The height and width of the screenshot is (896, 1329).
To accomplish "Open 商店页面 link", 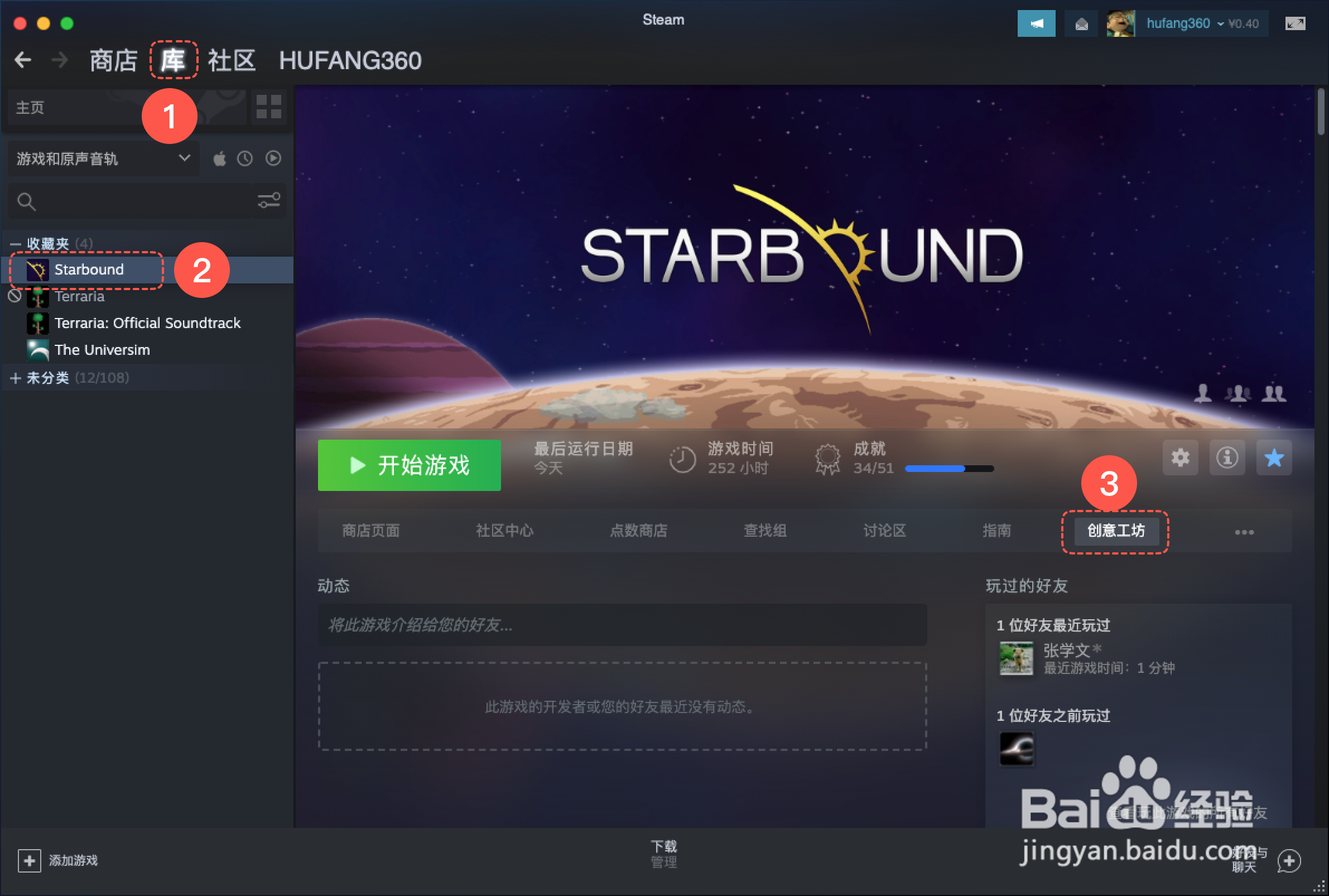I will pyautogui.click(x=371, y=531).
